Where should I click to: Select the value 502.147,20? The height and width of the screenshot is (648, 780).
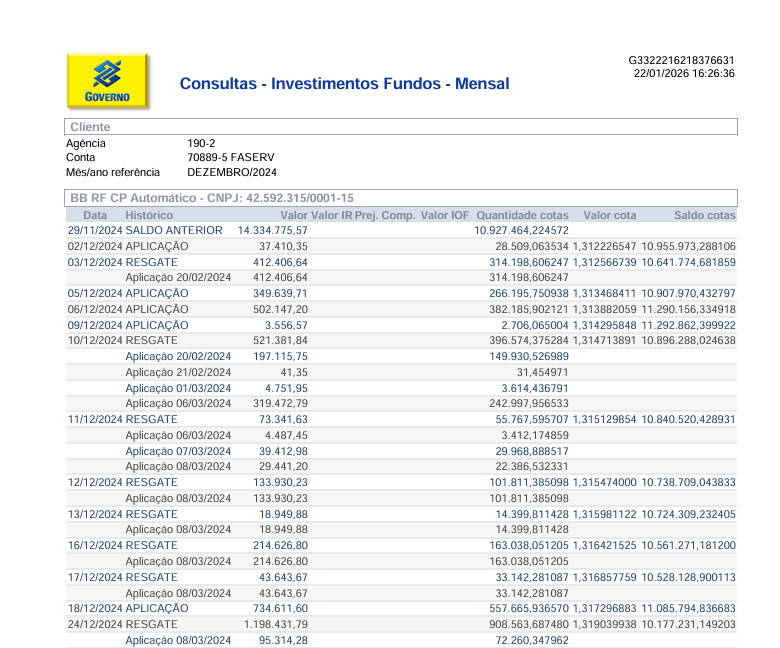[x=280, y=309]
